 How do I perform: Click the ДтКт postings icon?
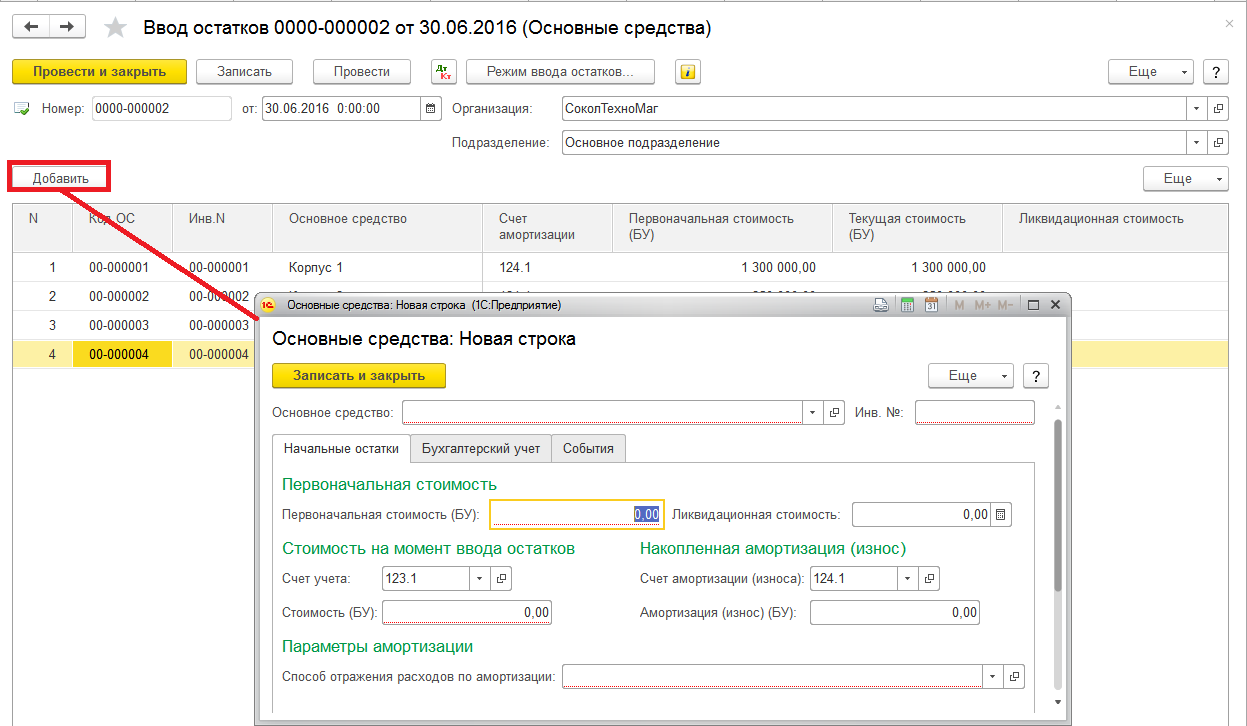(x=443, y=72)
